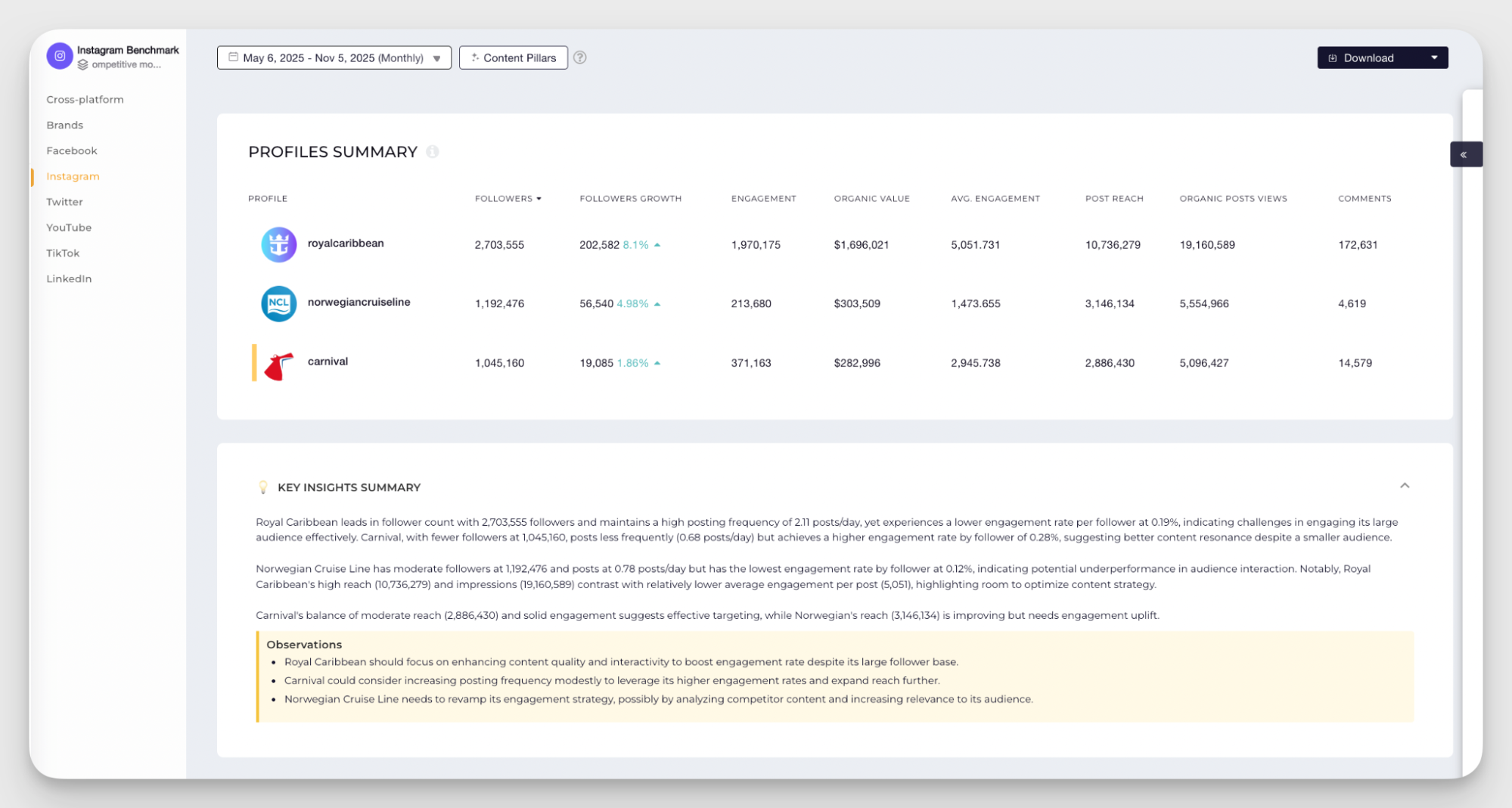Image resolution: width=1512 pixels, height=808 pixels.
Task: Click the royalcaribbean profile avatar
Action: click(x=278, y=244)
